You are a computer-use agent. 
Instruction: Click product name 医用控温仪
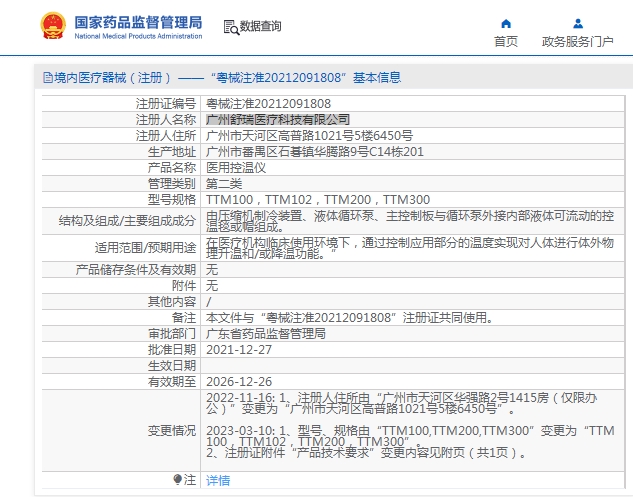point(236,168)
